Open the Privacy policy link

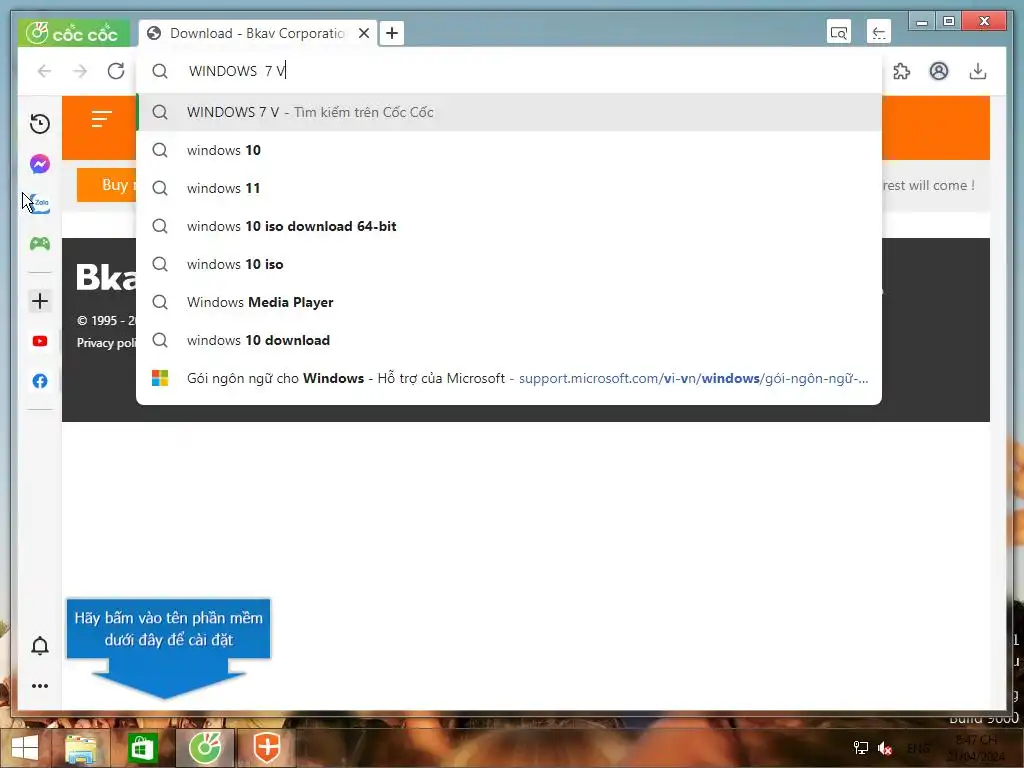106,343
